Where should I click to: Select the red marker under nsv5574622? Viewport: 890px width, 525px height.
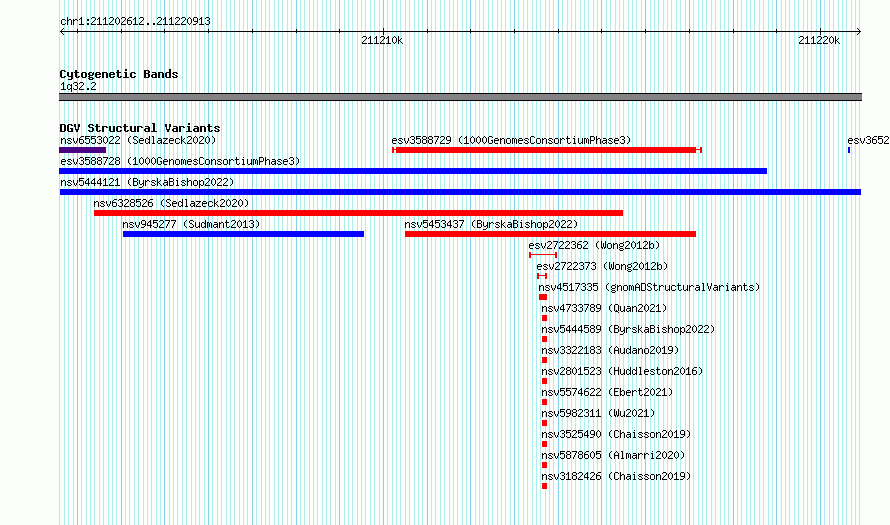(544, 402)
